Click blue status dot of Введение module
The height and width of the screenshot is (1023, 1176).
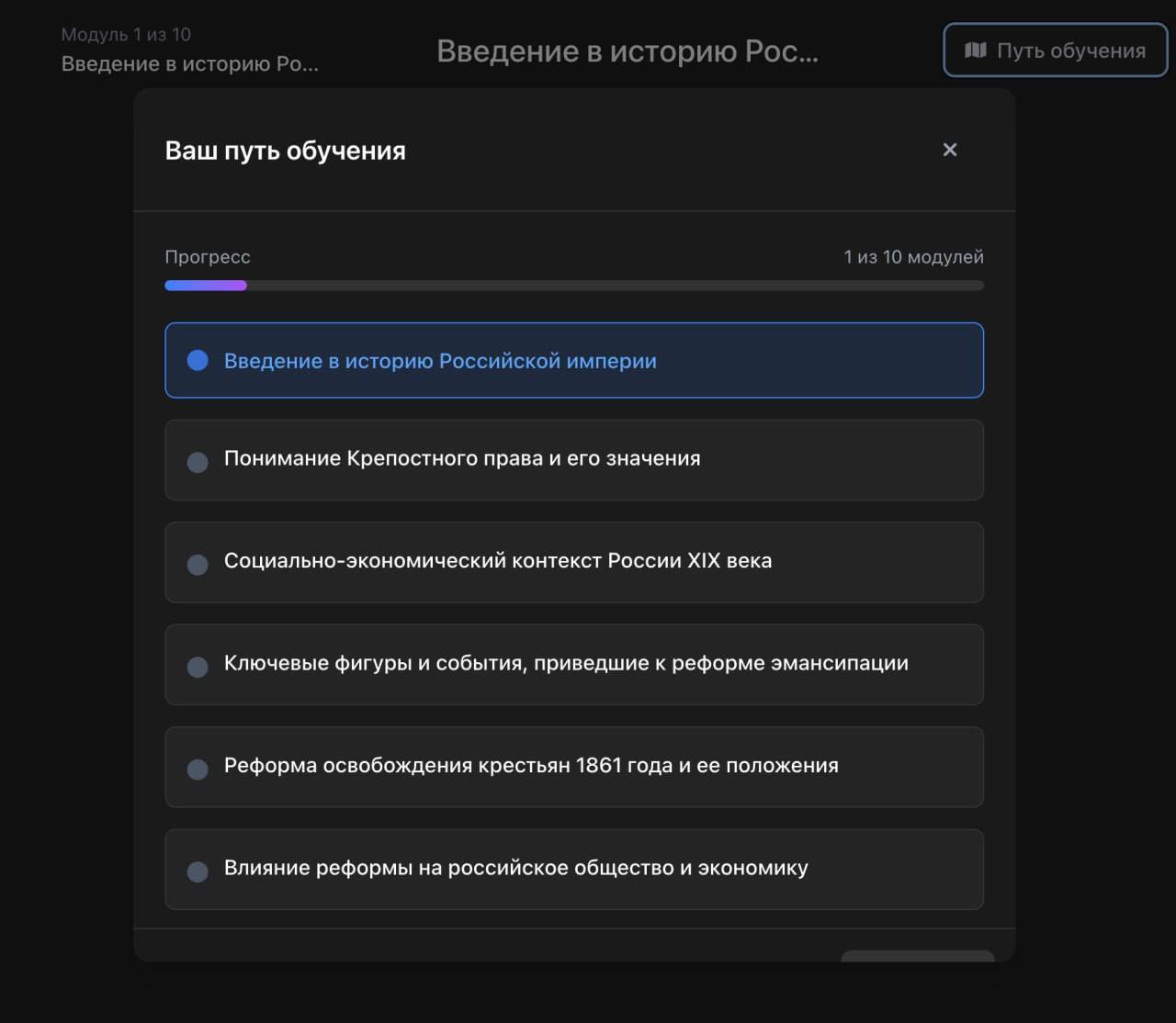(198, 360)
